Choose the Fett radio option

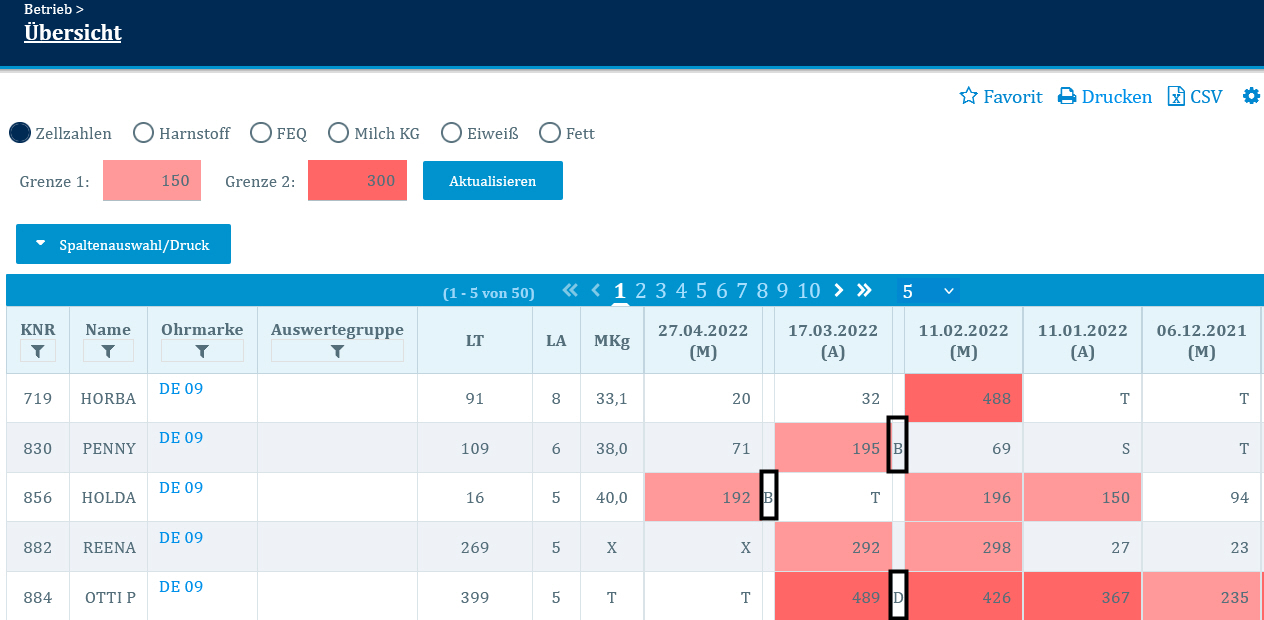tap(549, 133)
